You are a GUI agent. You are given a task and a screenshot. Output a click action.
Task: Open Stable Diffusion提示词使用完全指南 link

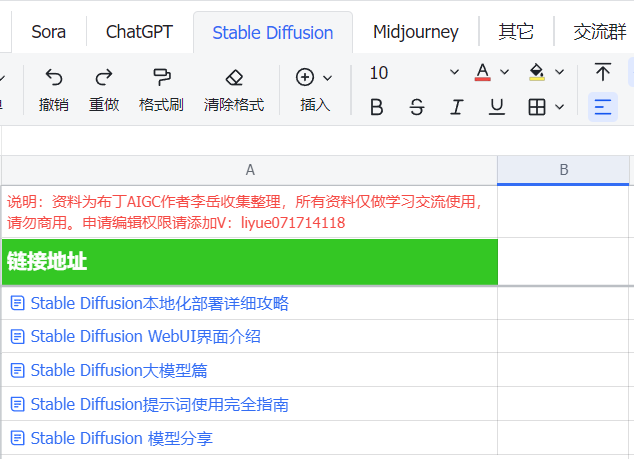click(160, 404)
